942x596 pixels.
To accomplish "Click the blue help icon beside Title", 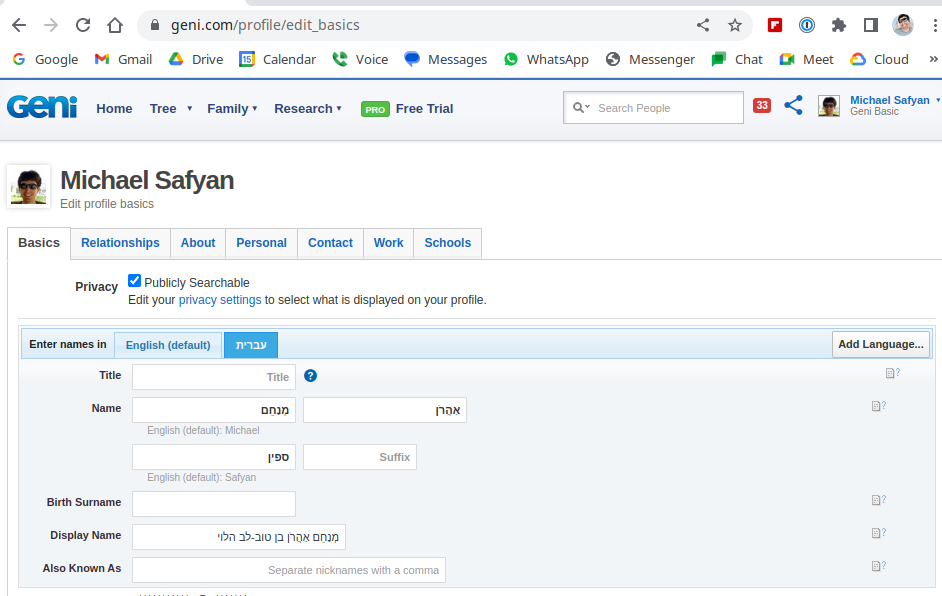I will (x=310, y=376).
